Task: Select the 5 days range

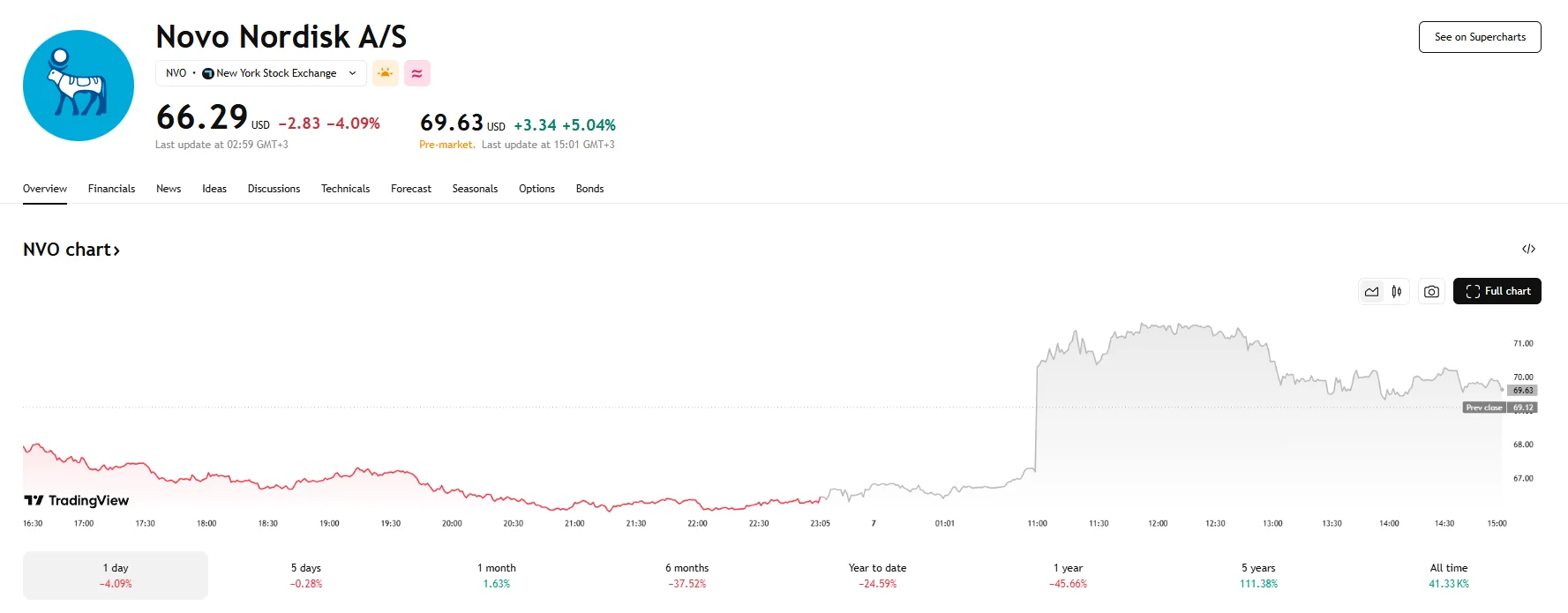Action: click(x=306, y=575)
